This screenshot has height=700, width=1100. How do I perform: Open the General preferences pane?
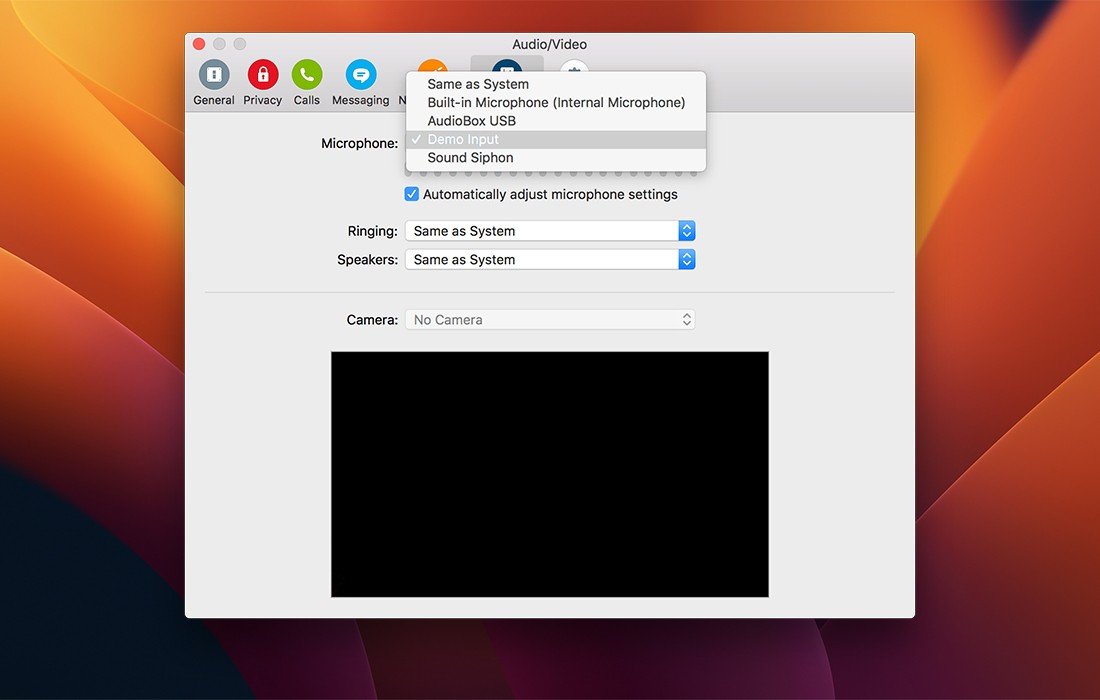(213, 76)
